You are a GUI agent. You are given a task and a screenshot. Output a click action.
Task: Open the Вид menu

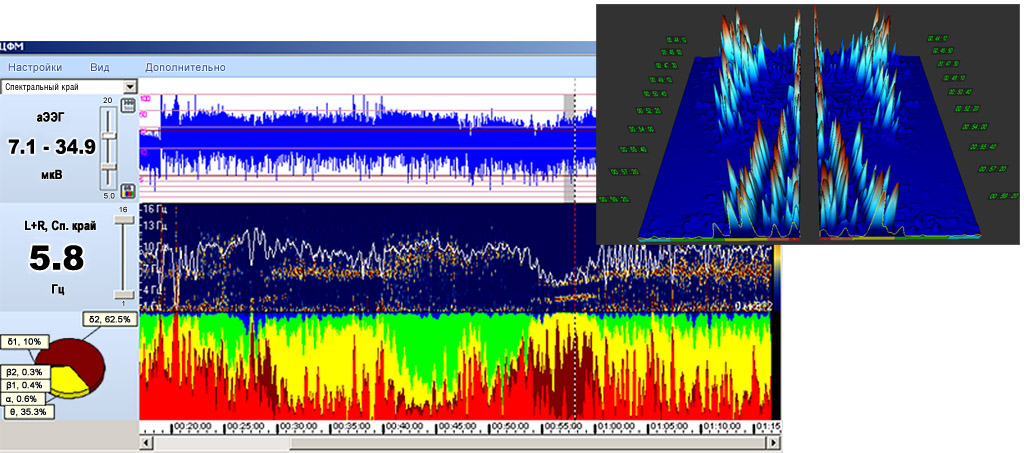click(x=100, y=67)
